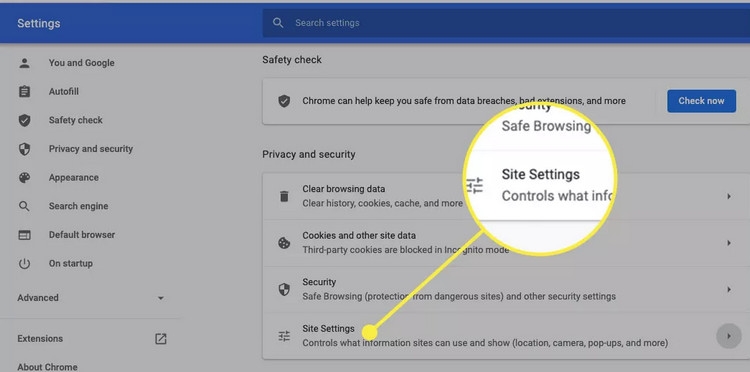Select Privacy and security in sidebar
This screenshot has height=372, width=750.
91,149
